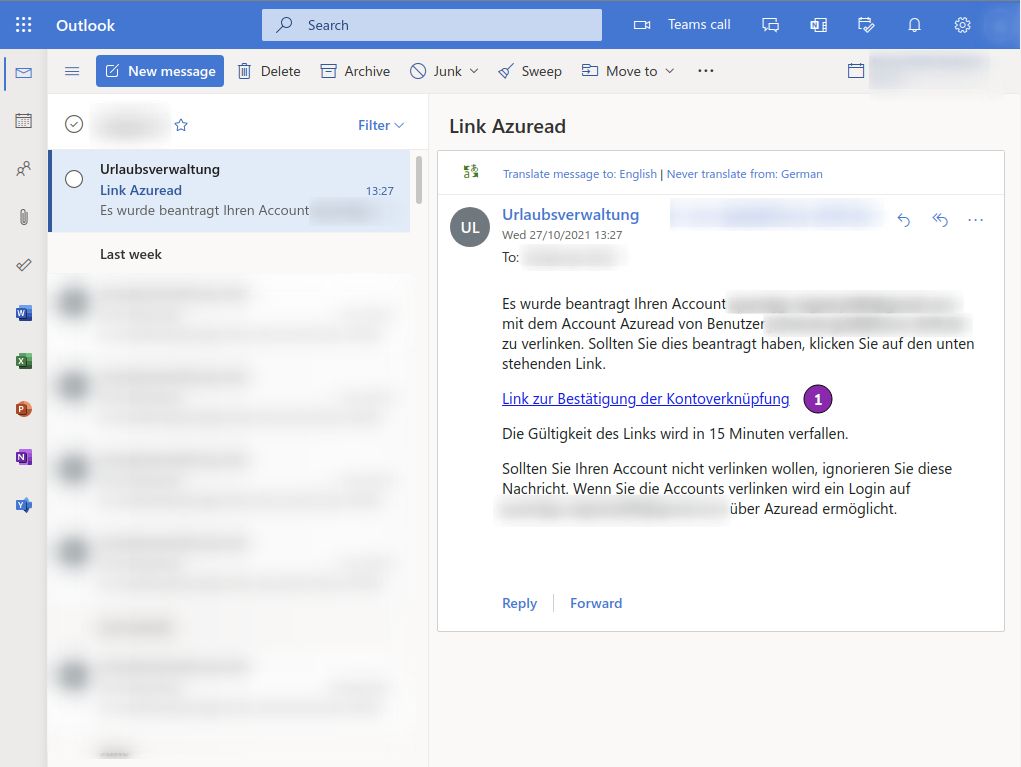
Task: Click the New message button
Action: tap(160, 71)
